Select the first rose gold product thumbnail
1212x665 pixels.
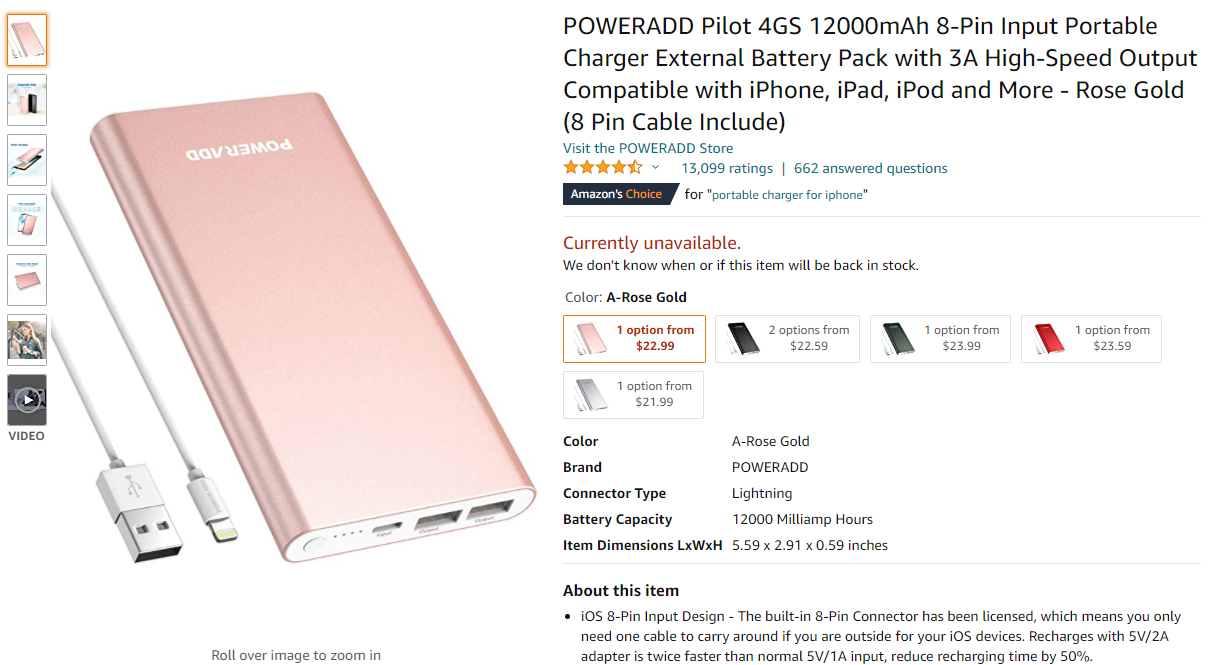pyautogui.click(x=27, y=40)
